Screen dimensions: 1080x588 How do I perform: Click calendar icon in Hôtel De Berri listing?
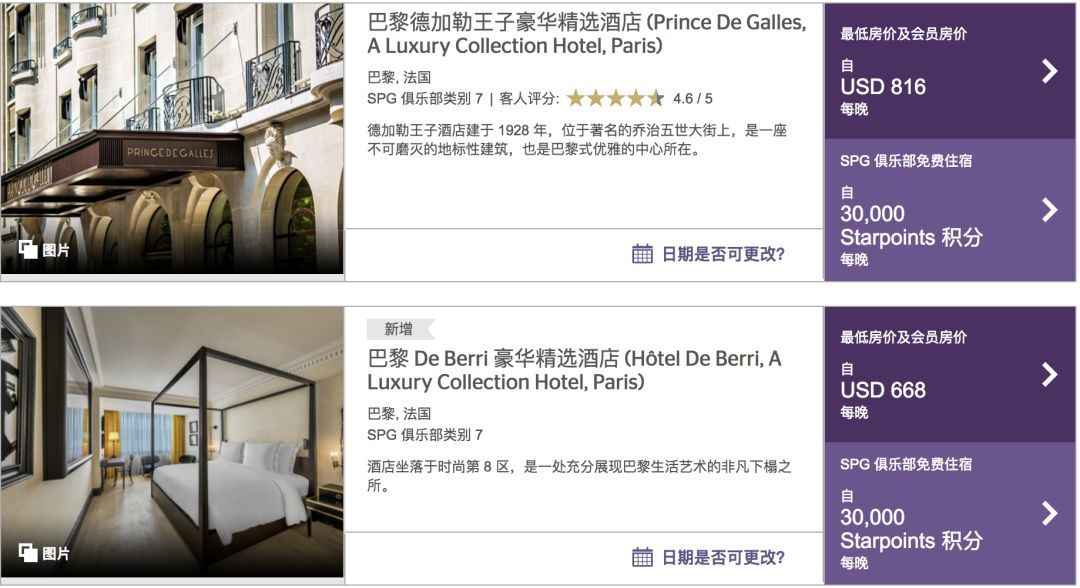coord(642,557)
